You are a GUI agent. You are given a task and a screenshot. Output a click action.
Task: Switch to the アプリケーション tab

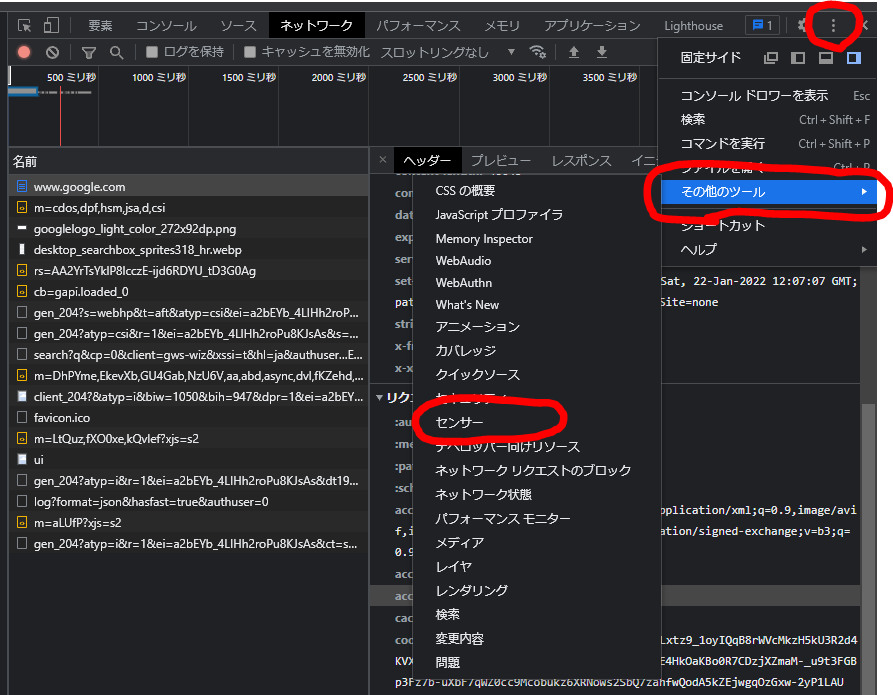coord(592,26)
